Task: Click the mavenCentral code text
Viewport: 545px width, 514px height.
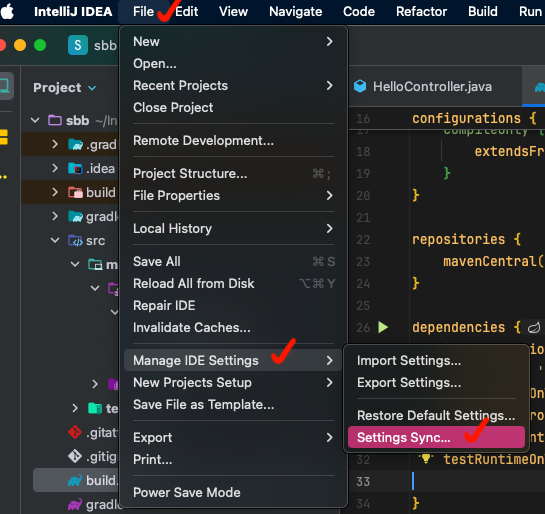Action: pyautogui.click(x=490, y=261)
